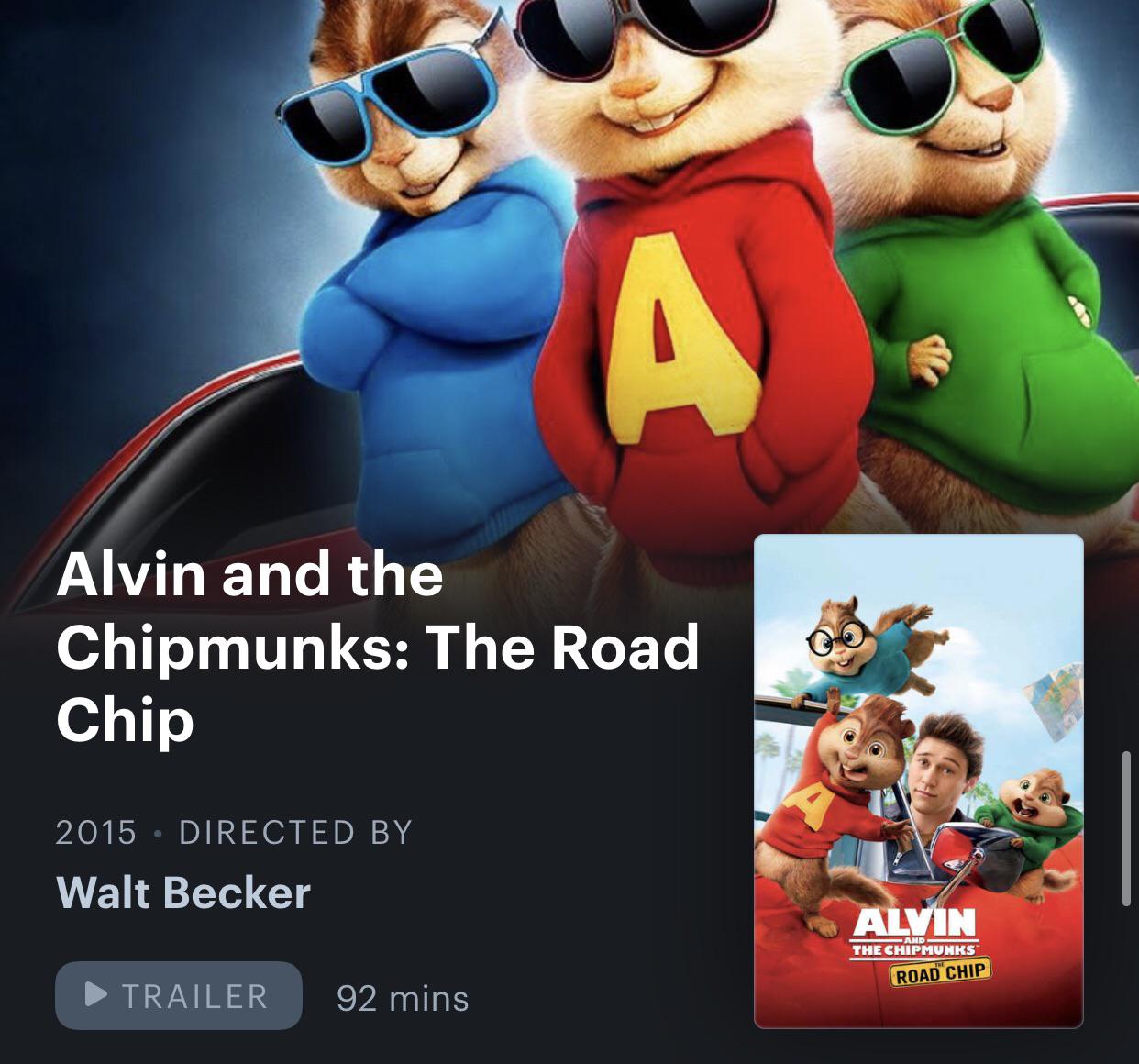
Task: Tap the word Chip in the title
Action: [x=126, y=721]
